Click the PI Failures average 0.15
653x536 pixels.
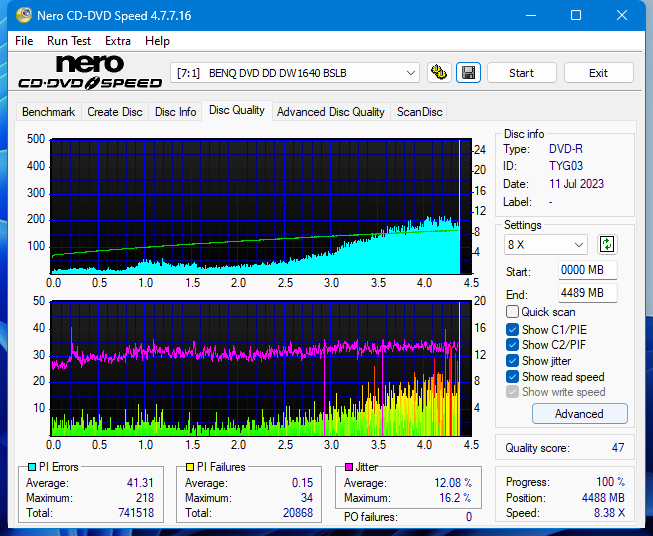coord(302,483)
